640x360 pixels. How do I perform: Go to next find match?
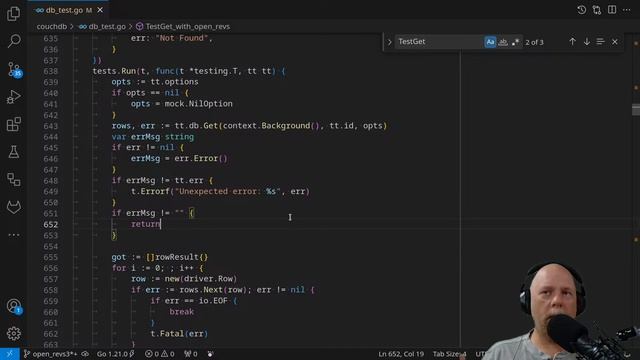[x=587, y=42]
